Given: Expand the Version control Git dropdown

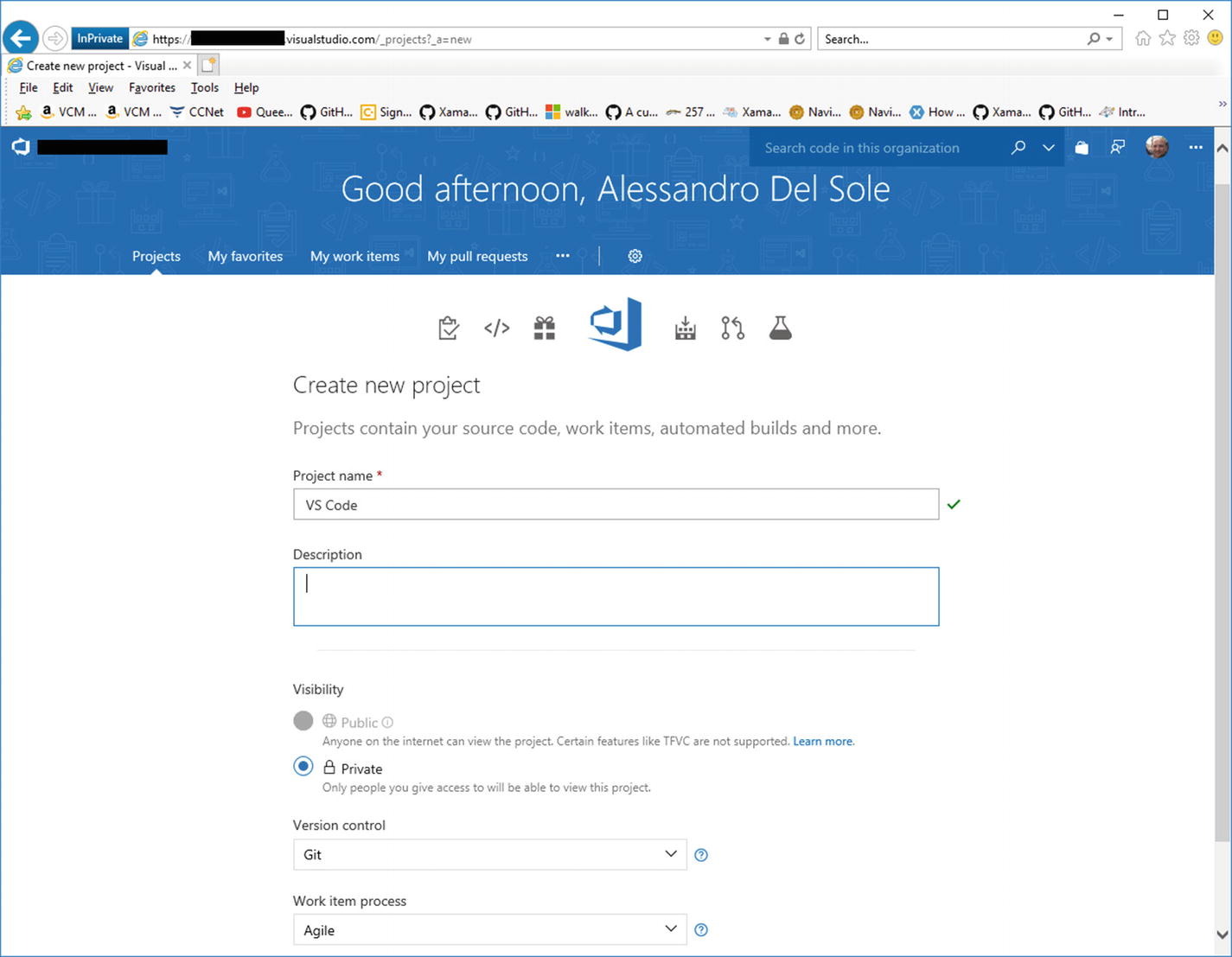Looking at the screenshot, I should click(489, 855).
